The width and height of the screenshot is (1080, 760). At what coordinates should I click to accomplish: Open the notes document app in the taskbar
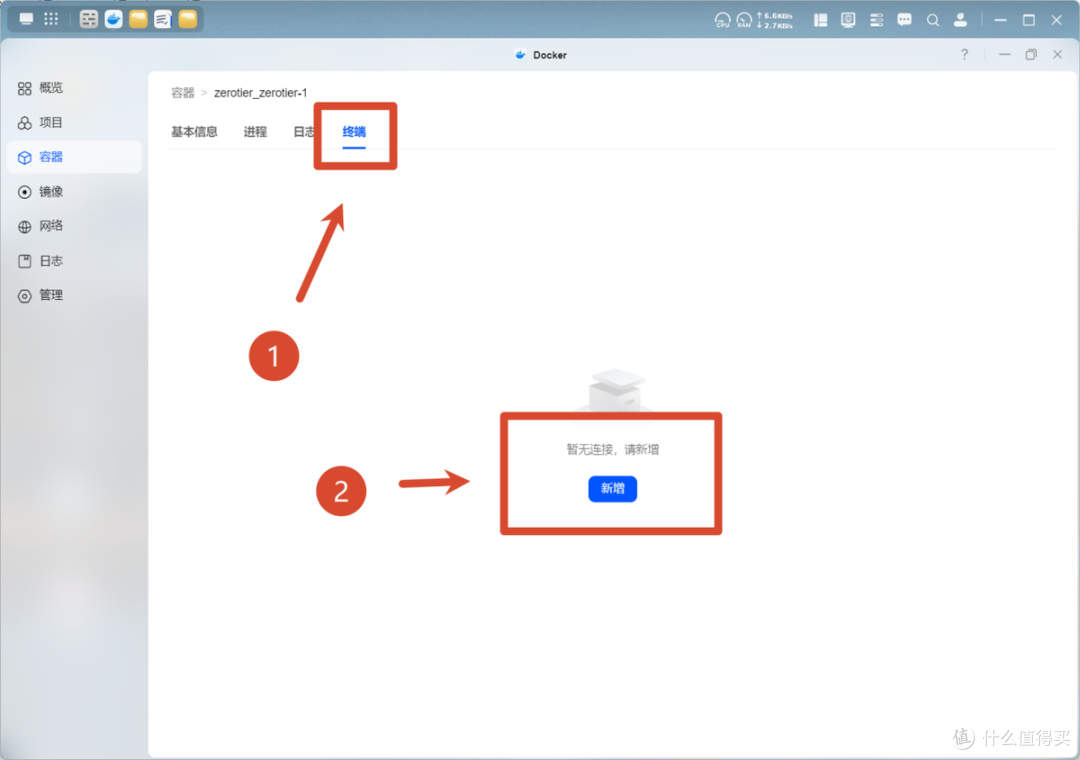click(163, 19)
